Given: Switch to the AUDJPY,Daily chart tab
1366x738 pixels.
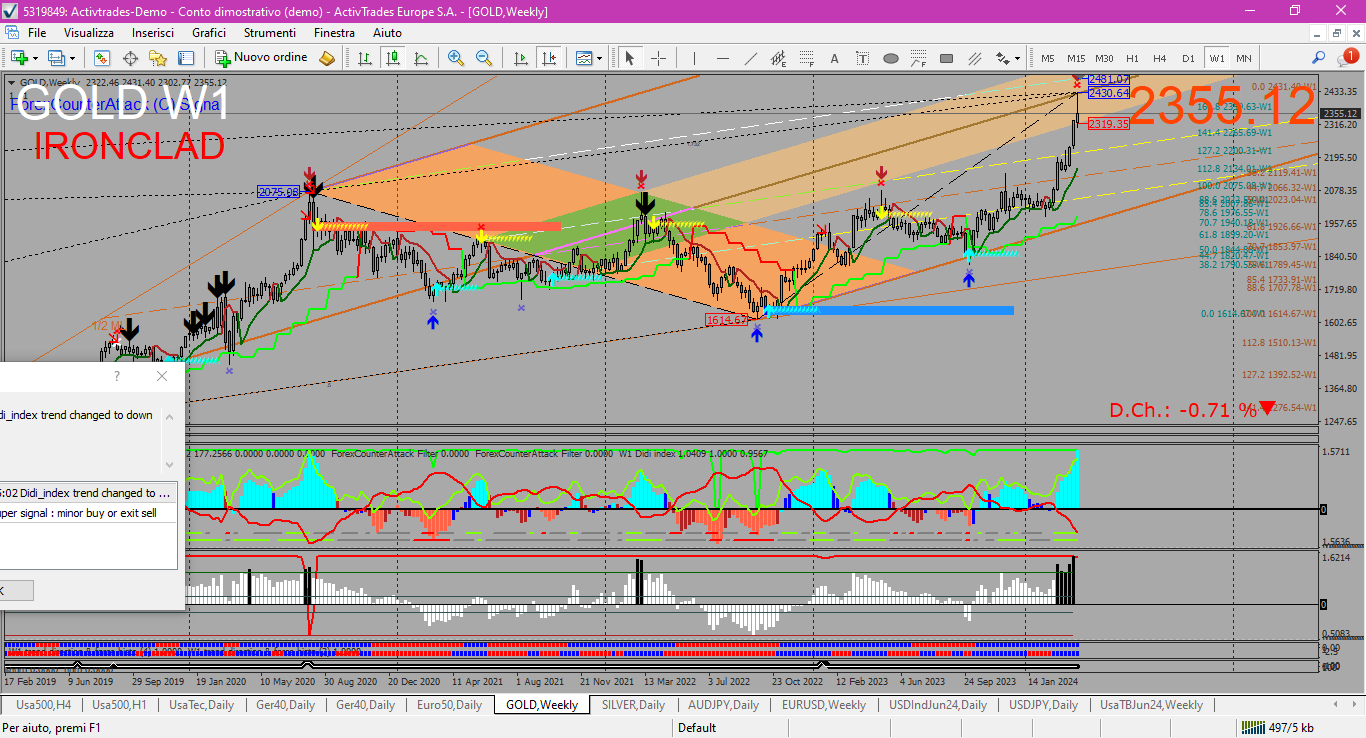Looking at the screenshot, I should click(x=724, y=705).
